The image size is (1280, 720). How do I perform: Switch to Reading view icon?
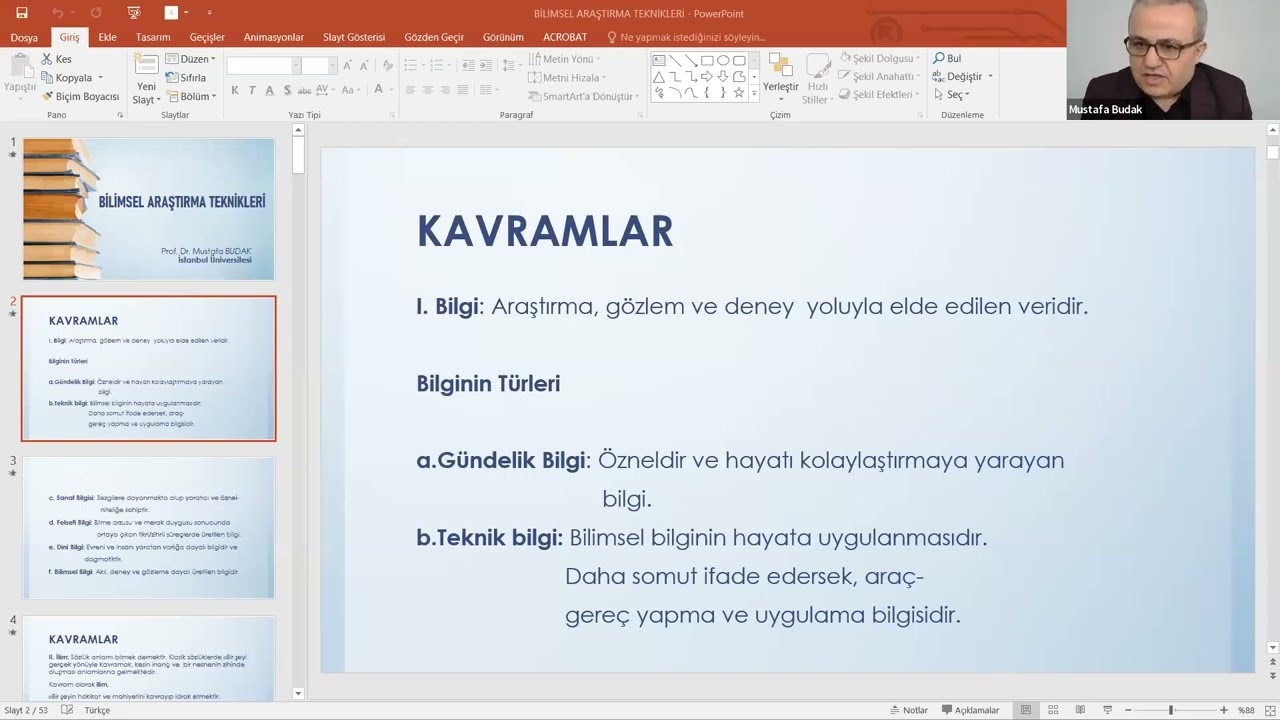tap(1080, 710)
